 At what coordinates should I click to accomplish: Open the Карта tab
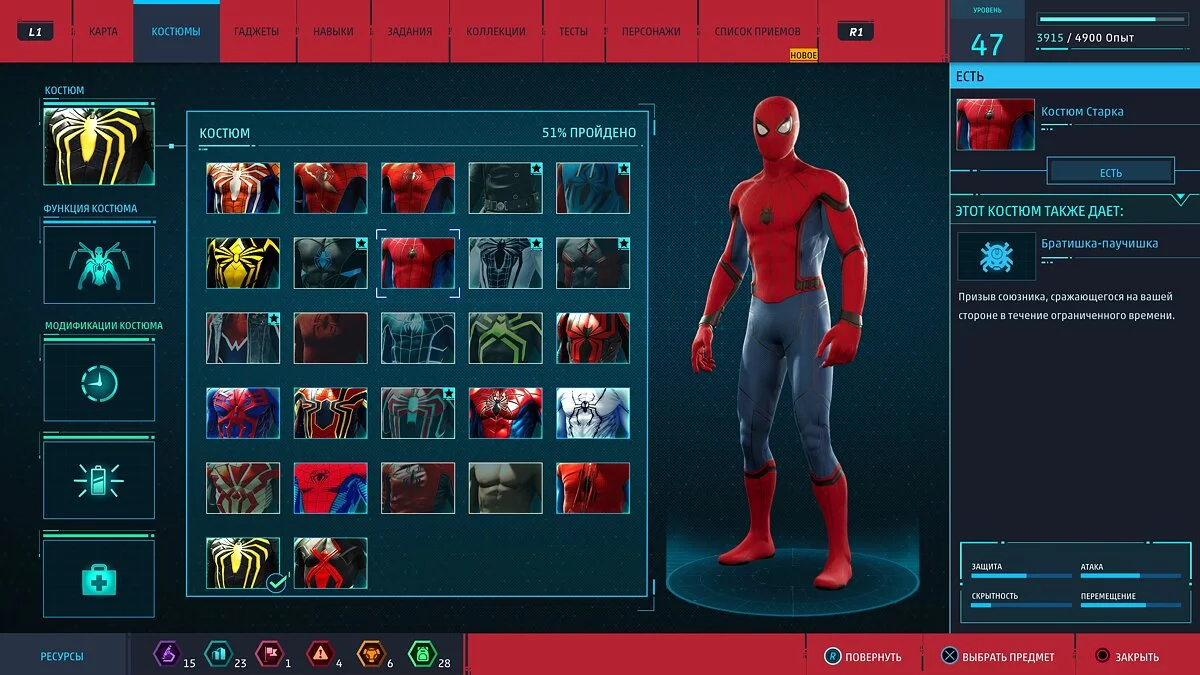point(102,31)
